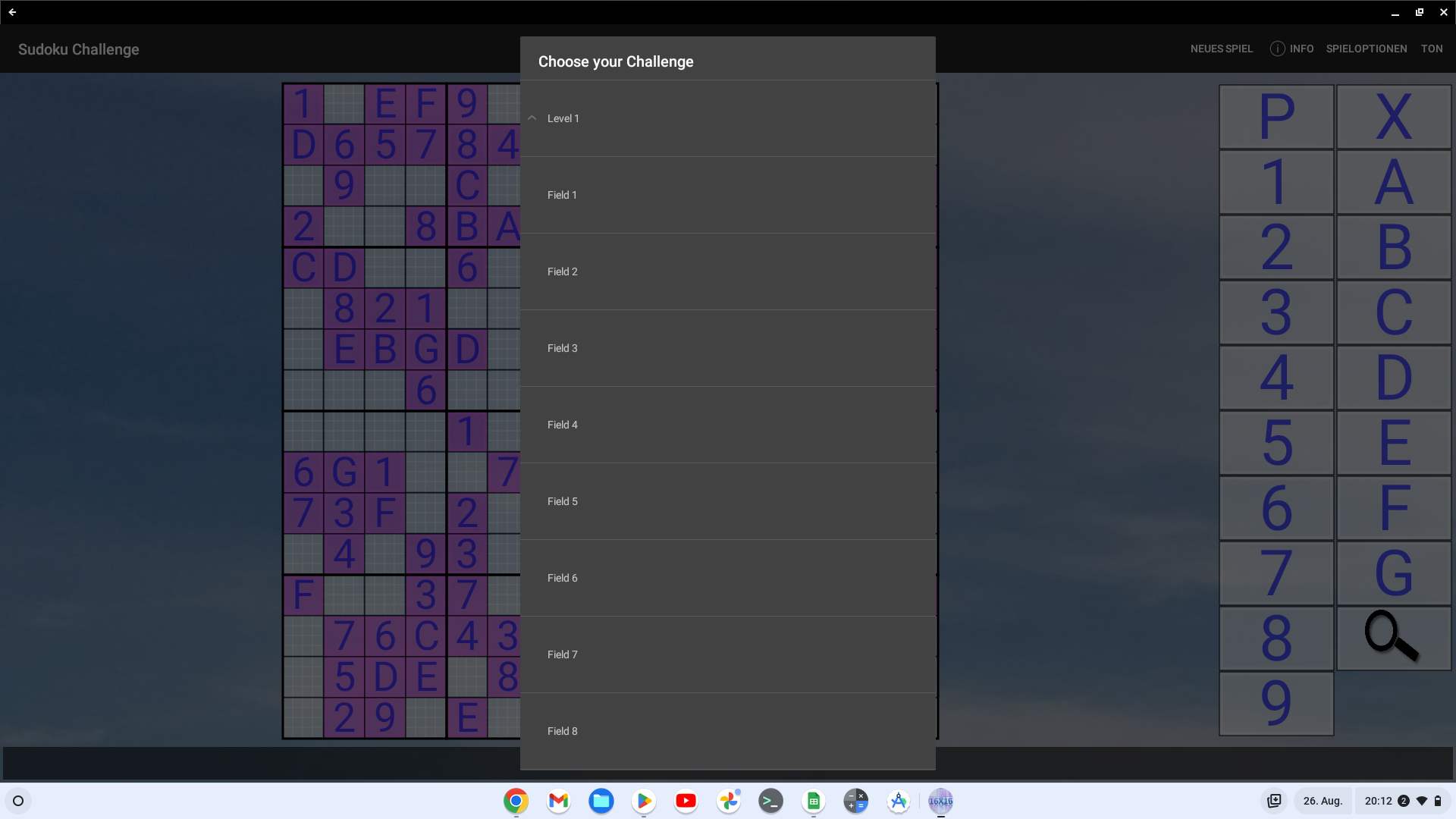1456x819 pixels.
Task: Select Field 8 challenge
Action: (x=727, y=731)
